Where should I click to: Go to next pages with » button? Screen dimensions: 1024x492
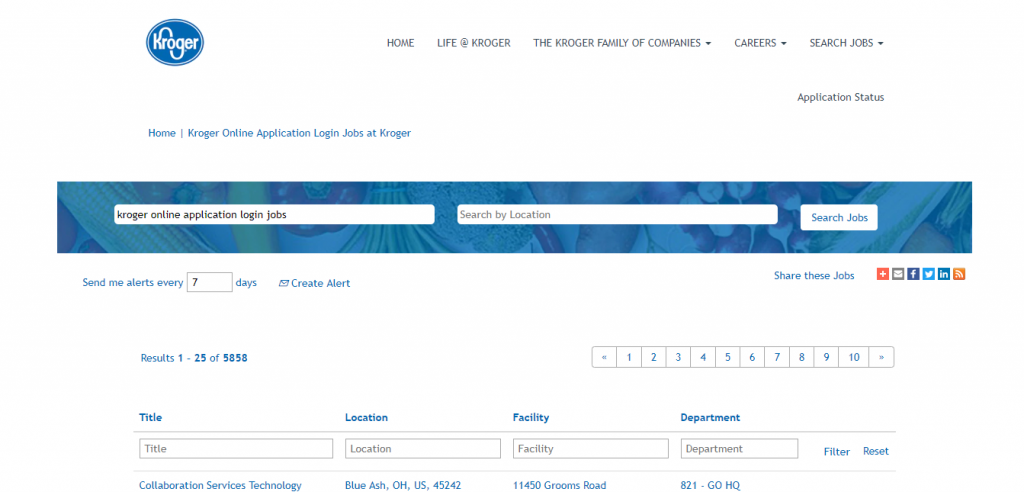click(x=882, y=357)
